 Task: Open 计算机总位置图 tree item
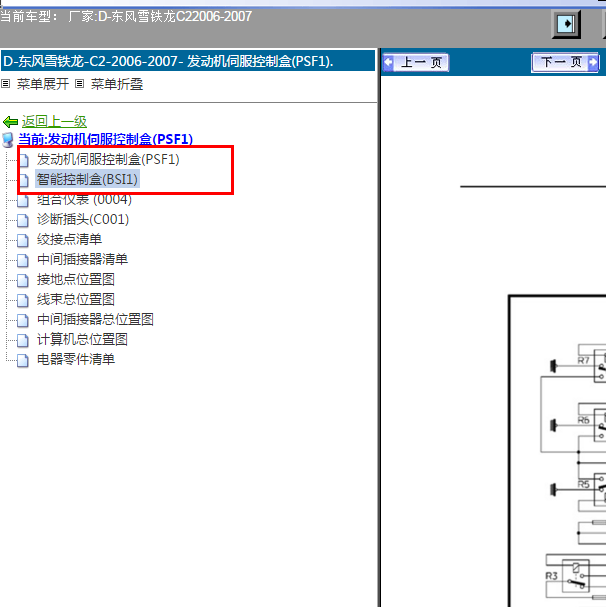coord(82,340)
